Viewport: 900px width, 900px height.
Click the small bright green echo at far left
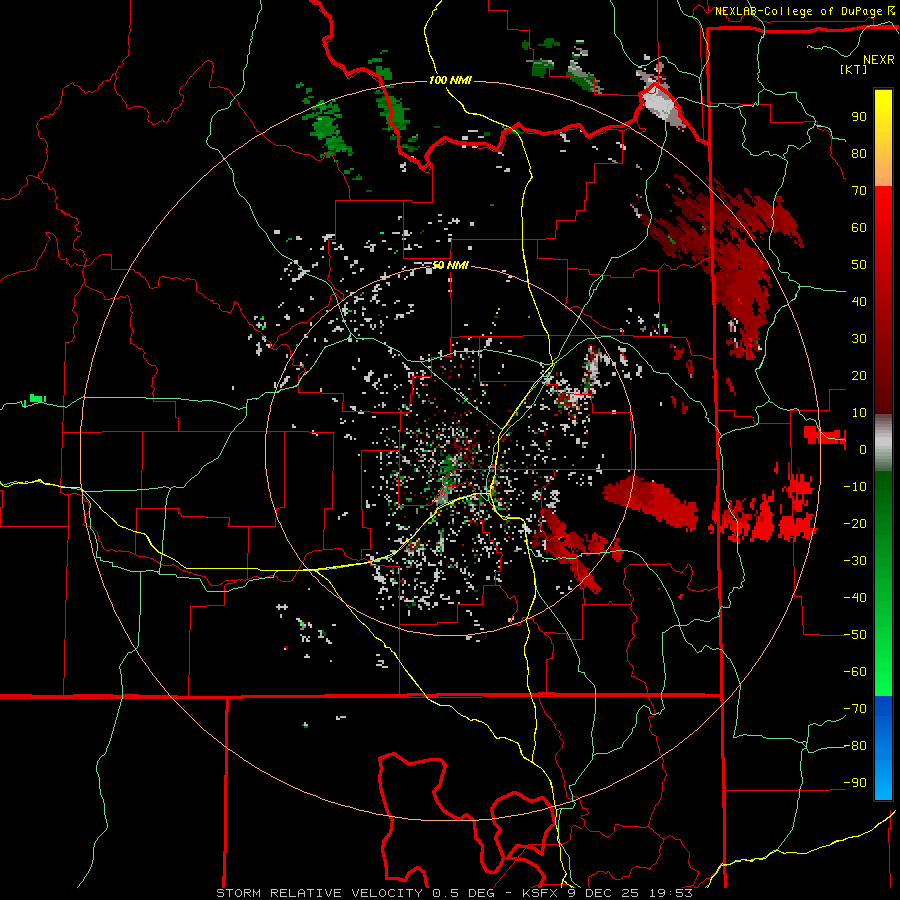click(37, 398)
